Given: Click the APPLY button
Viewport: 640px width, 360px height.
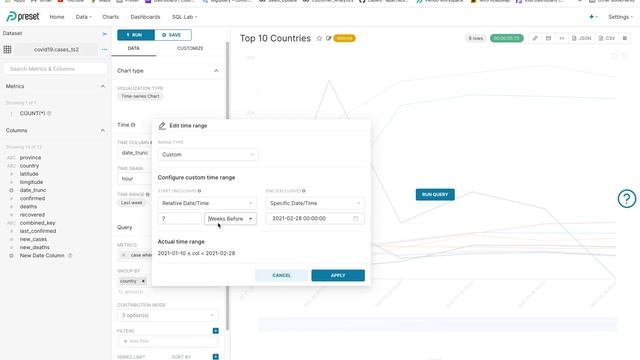Looking at the screenshot, I should coord(338,276).
